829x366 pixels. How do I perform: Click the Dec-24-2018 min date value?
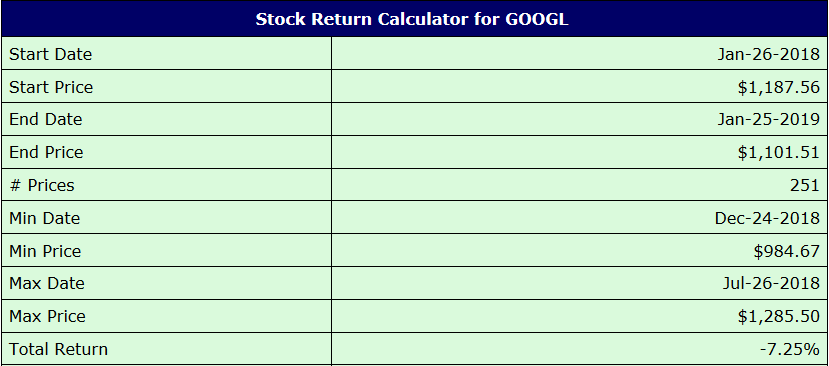pyautogui.click(x=767, y=218)
